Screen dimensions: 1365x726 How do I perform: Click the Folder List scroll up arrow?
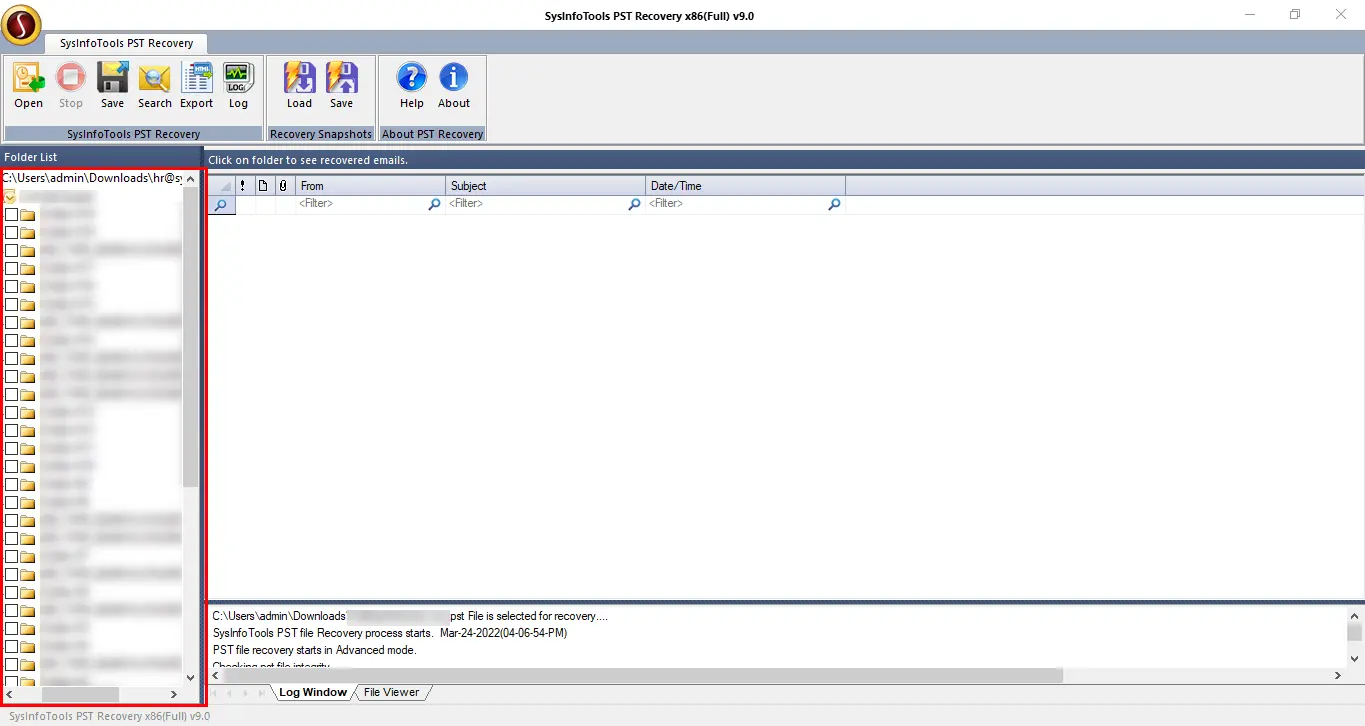190,178
